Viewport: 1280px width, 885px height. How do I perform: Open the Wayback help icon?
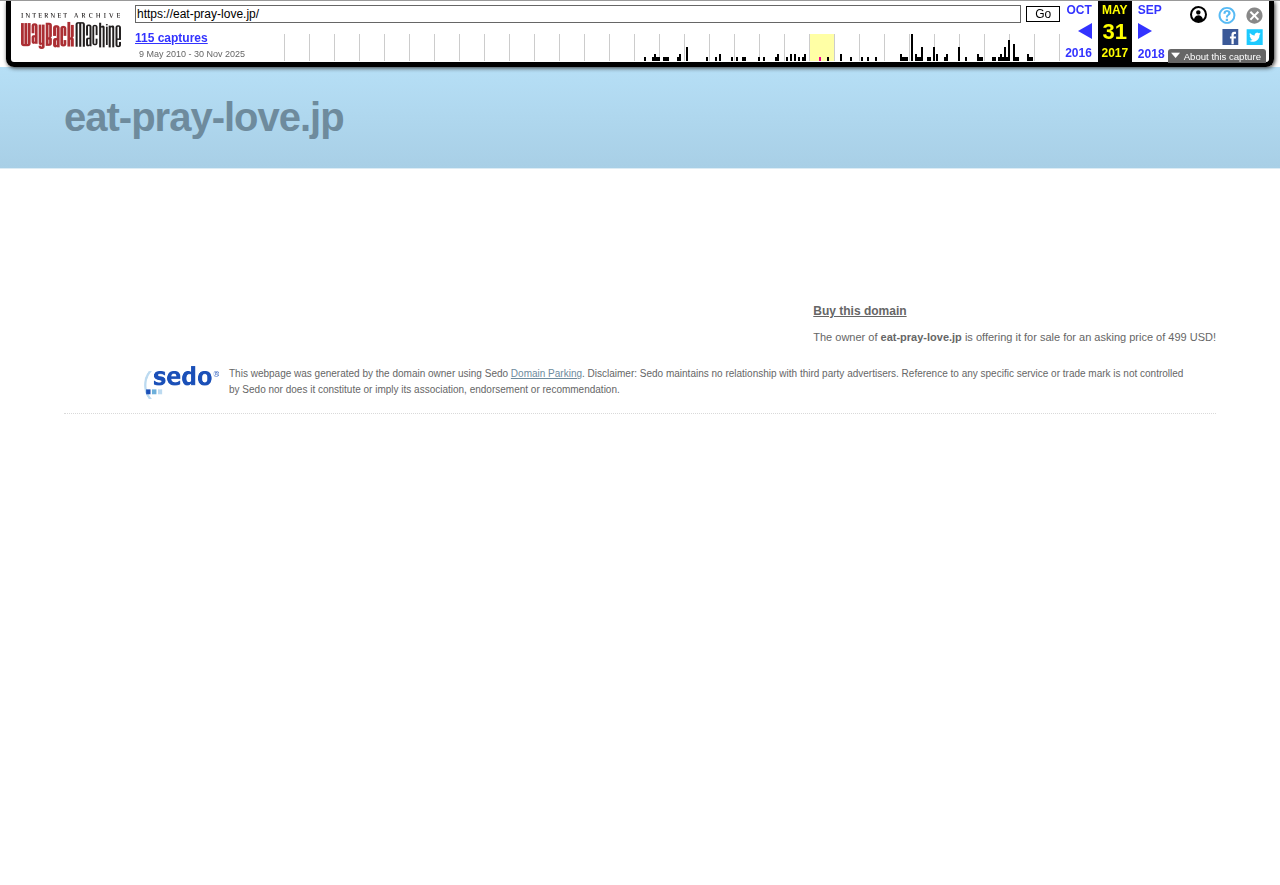1226,15
